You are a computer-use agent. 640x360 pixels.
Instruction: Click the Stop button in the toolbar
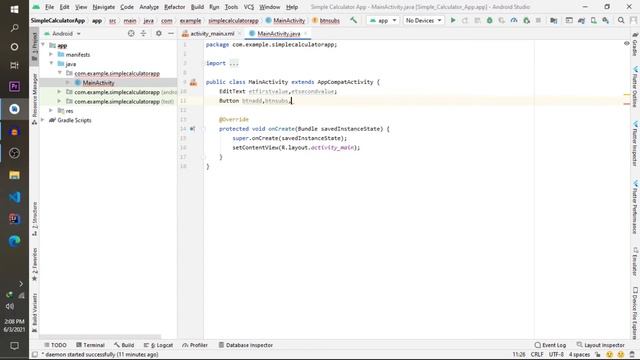538,20
